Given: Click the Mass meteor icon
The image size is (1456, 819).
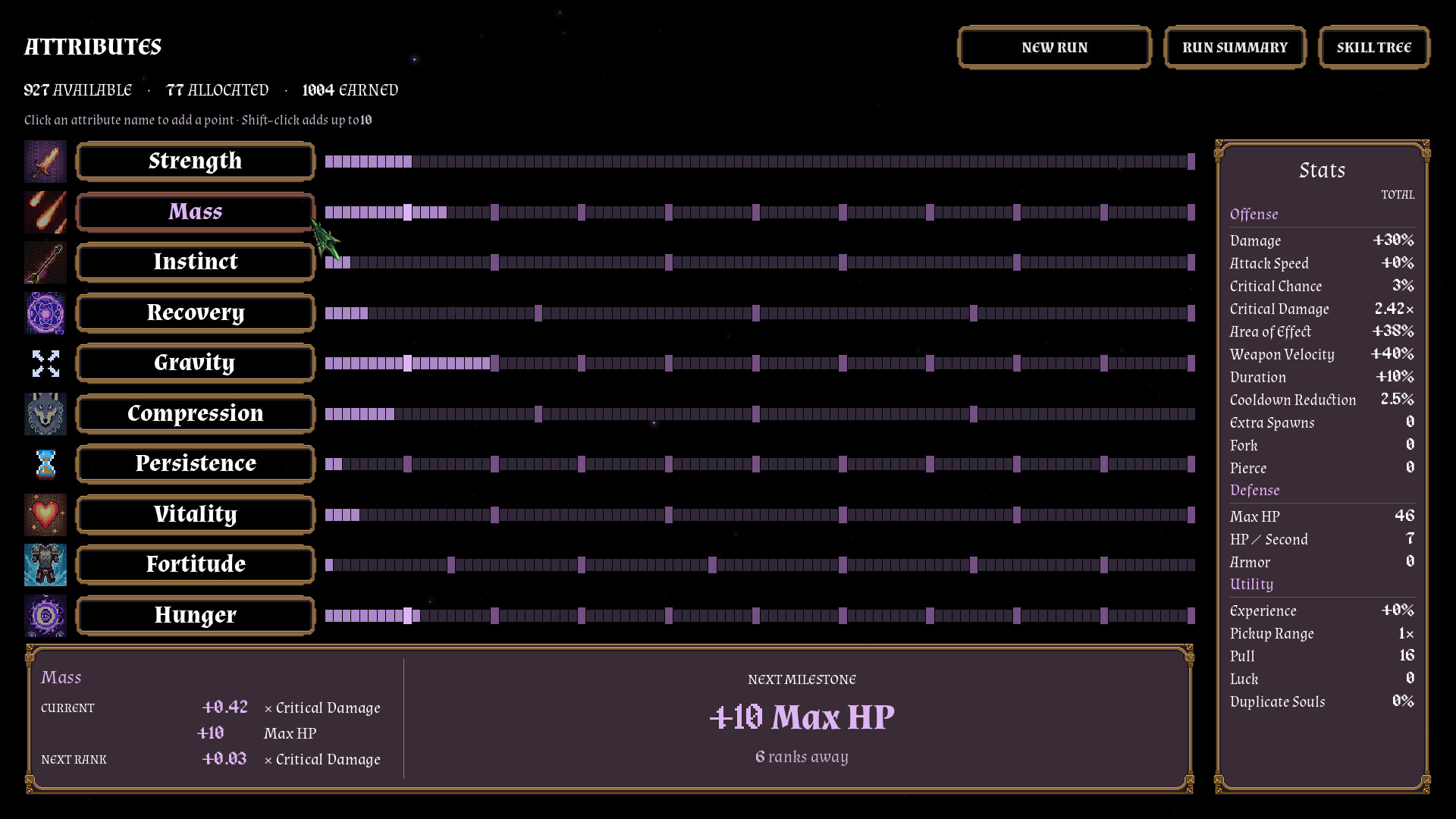Looking at the screenshot, I should [45, 212].
